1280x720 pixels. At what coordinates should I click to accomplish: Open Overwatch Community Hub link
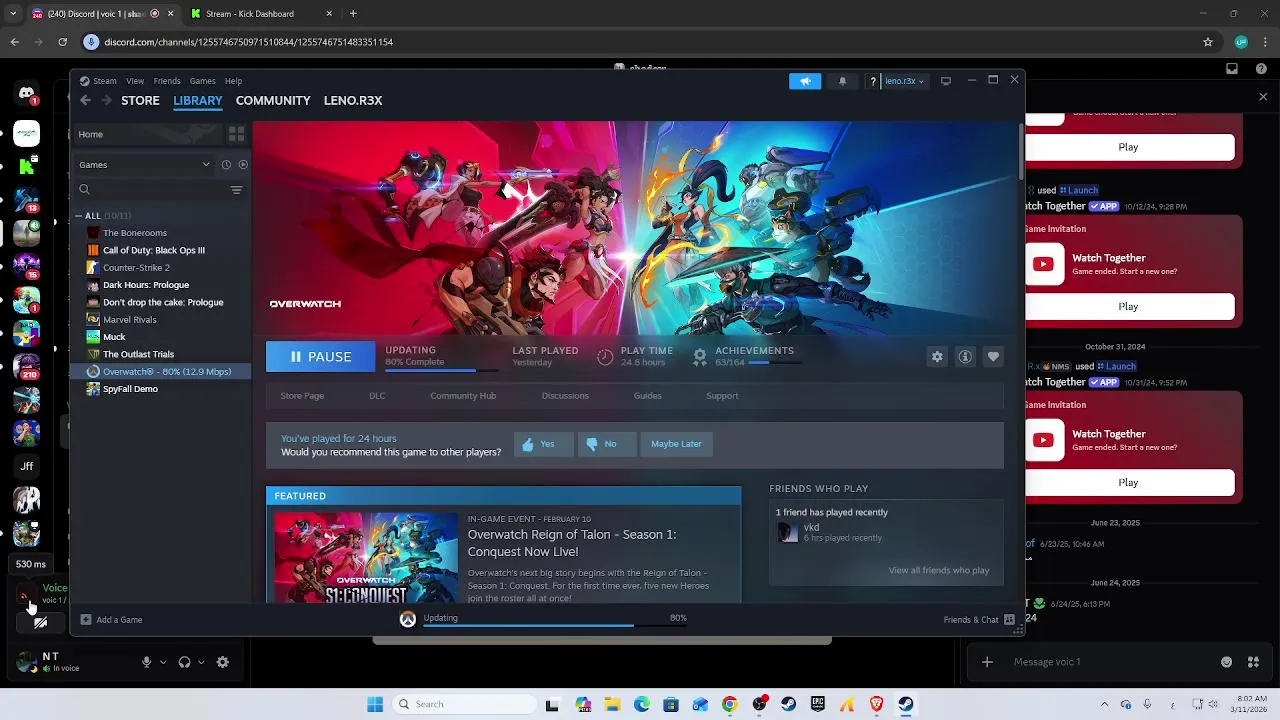[x=463, y=396]
